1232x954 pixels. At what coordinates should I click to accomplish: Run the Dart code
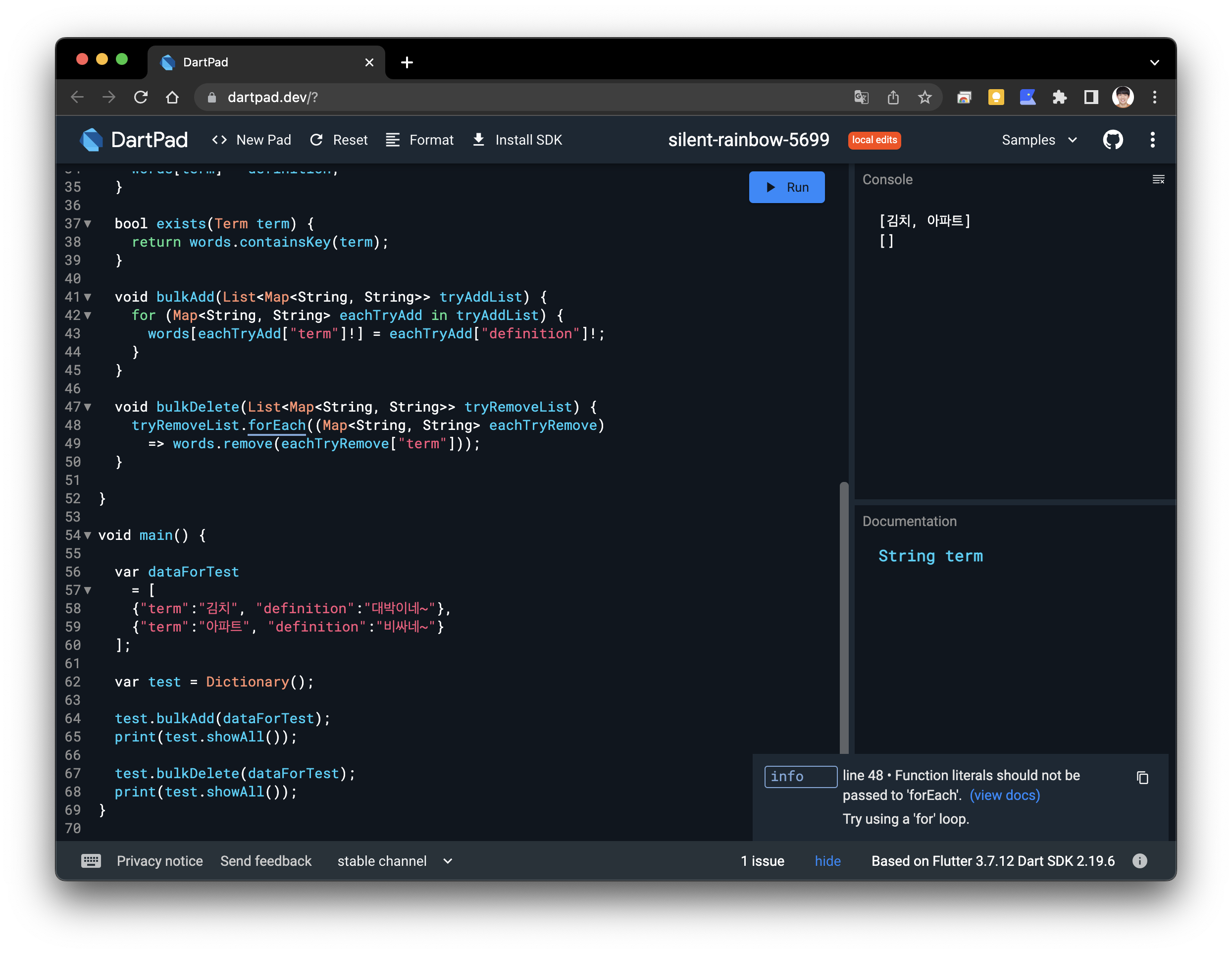(x=786, y=187)
